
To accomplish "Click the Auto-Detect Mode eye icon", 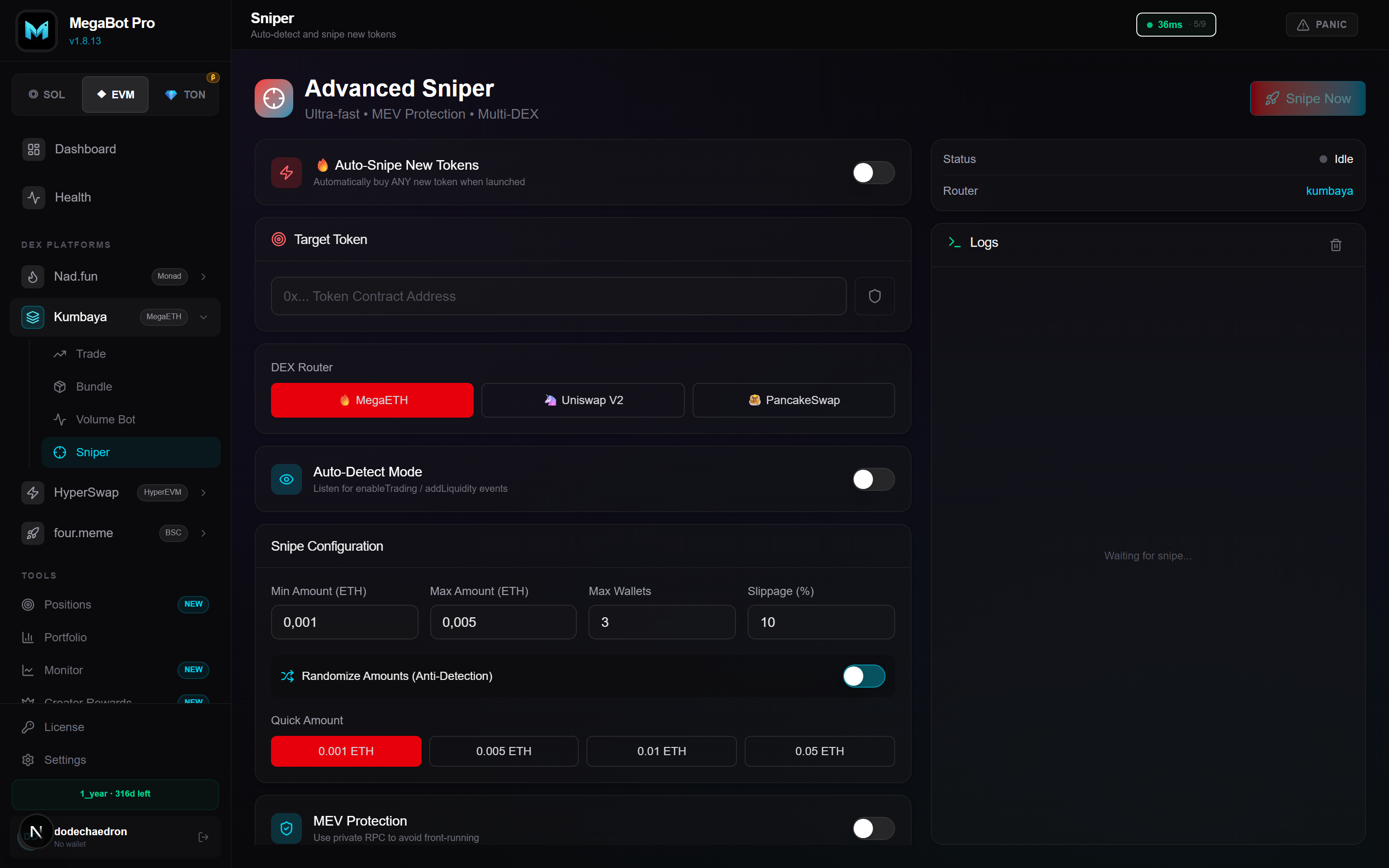I will tap(286, 479).
